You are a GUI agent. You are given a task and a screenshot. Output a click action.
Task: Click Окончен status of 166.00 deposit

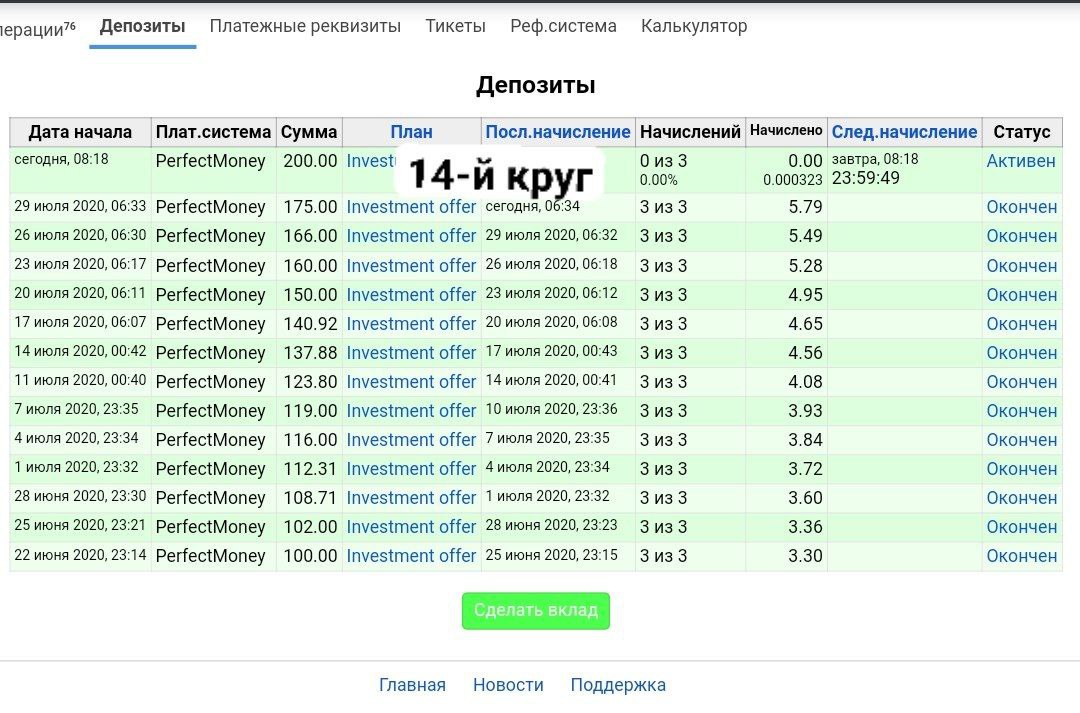pyautogui.click(x=1021, y=236)
